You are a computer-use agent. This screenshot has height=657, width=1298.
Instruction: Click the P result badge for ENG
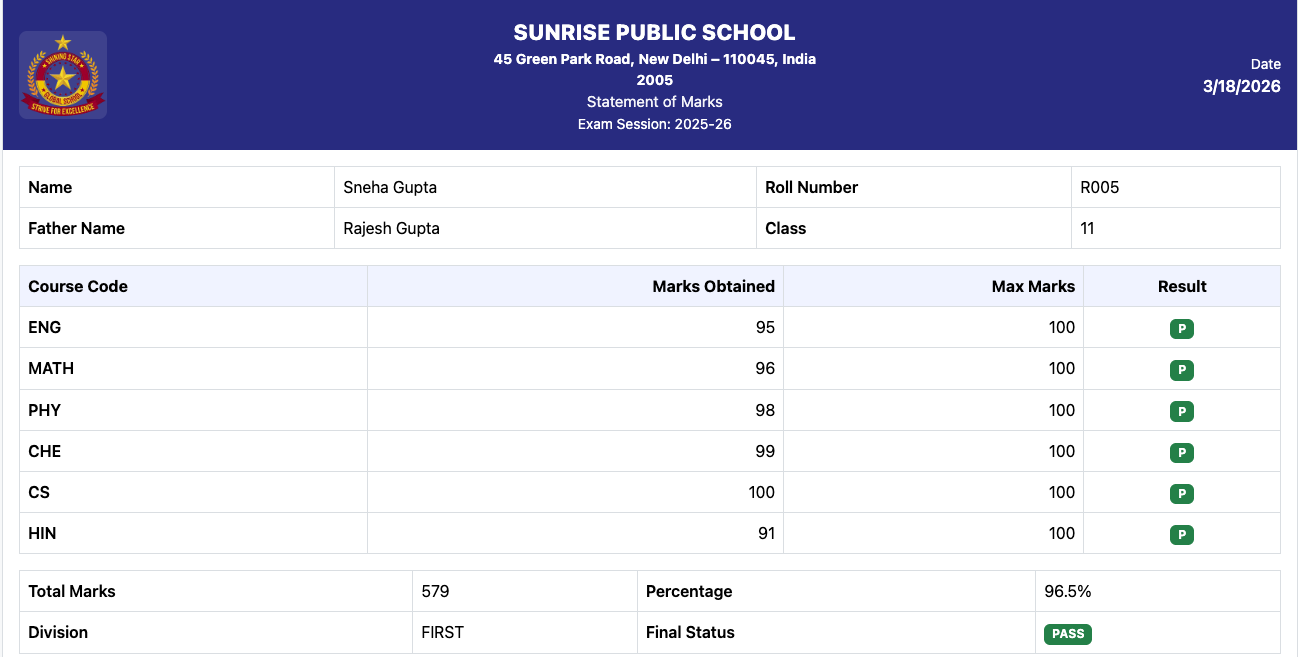coord(1181,329)
